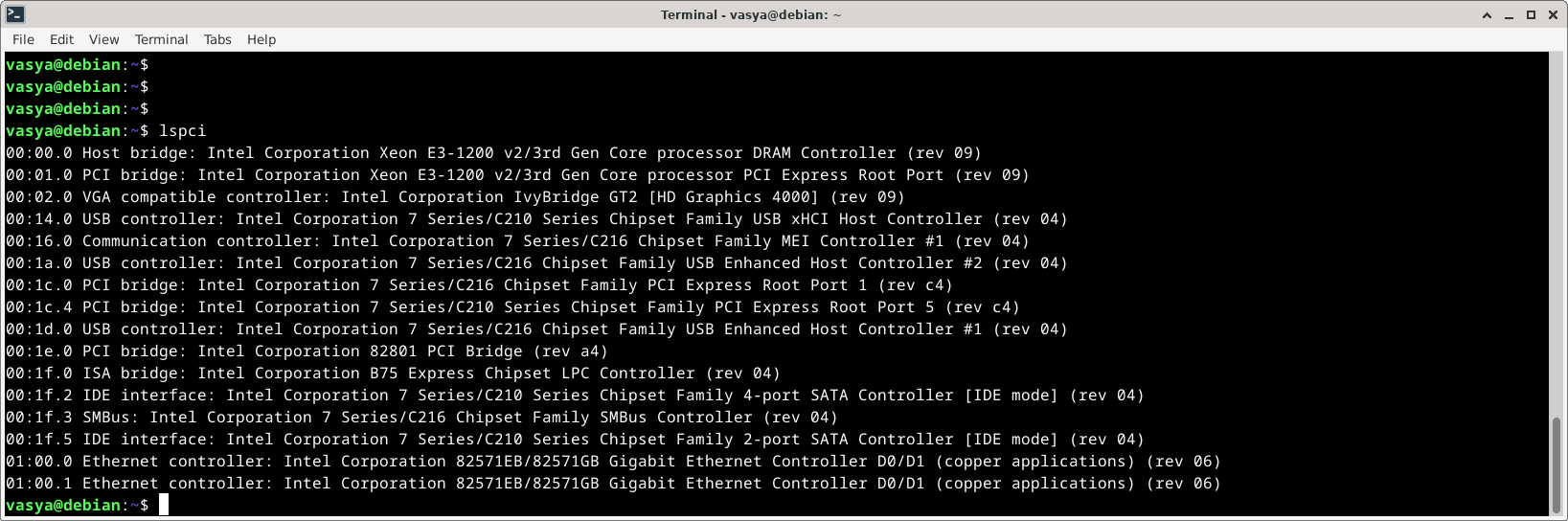Click the vertical scrollbar thumb

pyautogui.click(x=1557, y=466)
